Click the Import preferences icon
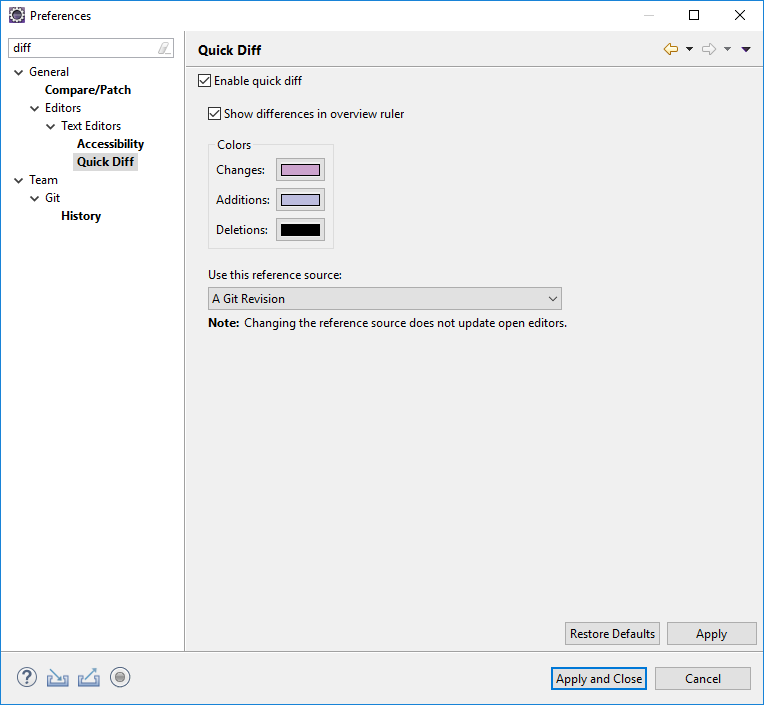Image resolution: width=764 pixels, height=705 pixels. point(58,678)
